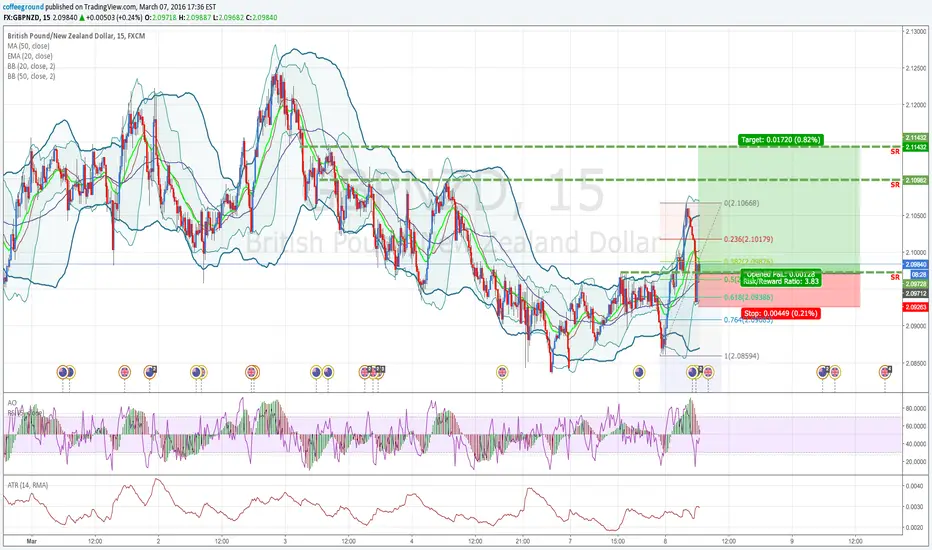The width and height of the screenshot is (932, 550).
Task: Click 80.0000 on RSI scale
Action: point(916,408)
